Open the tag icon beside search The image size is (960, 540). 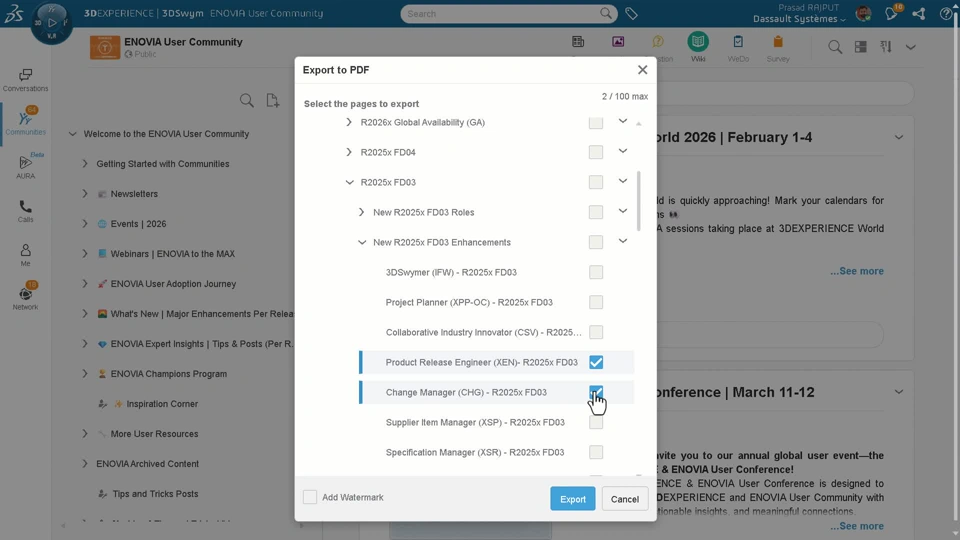[631, 13]
